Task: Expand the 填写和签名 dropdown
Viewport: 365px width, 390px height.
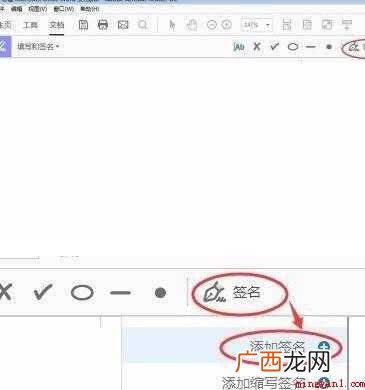Action: click(x=38, y=46)
